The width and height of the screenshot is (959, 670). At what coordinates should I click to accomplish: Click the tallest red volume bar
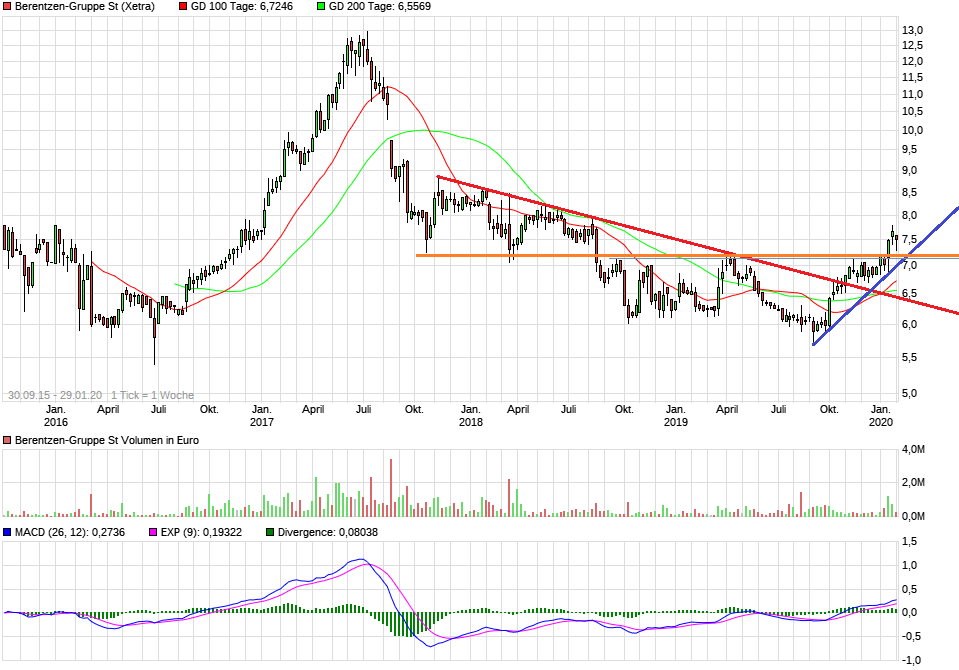click(x=391, y=488)
